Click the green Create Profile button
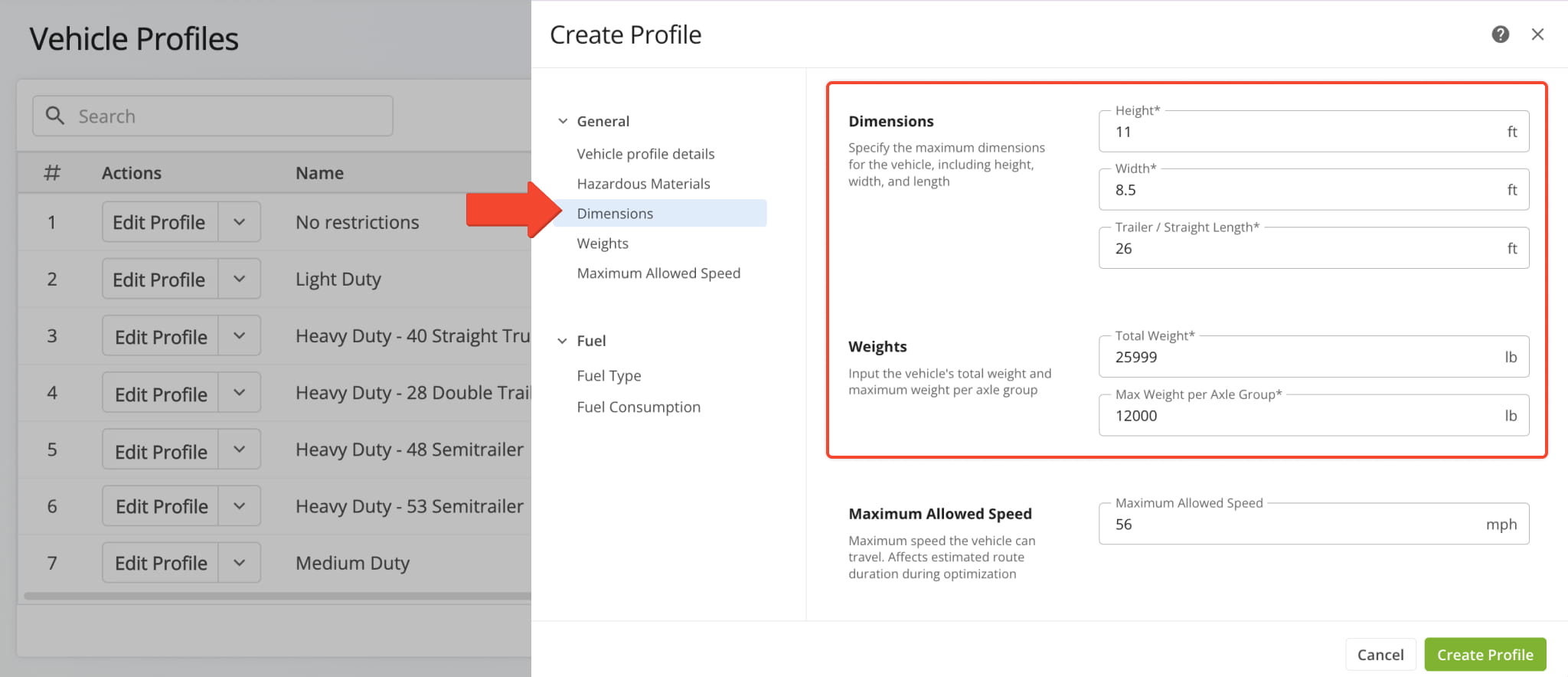 1485,655
